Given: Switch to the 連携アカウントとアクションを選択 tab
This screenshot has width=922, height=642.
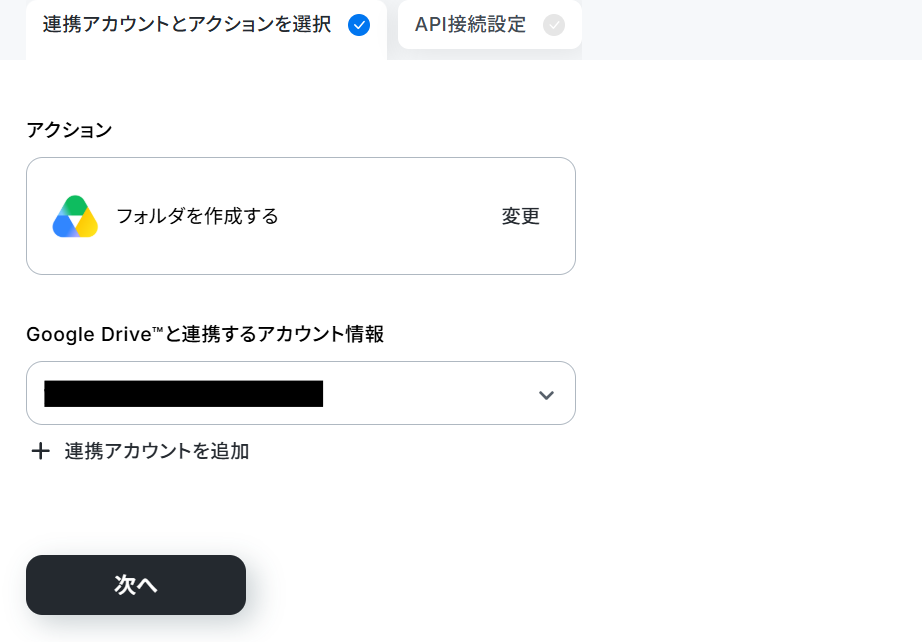Looking at the screenshot, I should coord(206,29).
